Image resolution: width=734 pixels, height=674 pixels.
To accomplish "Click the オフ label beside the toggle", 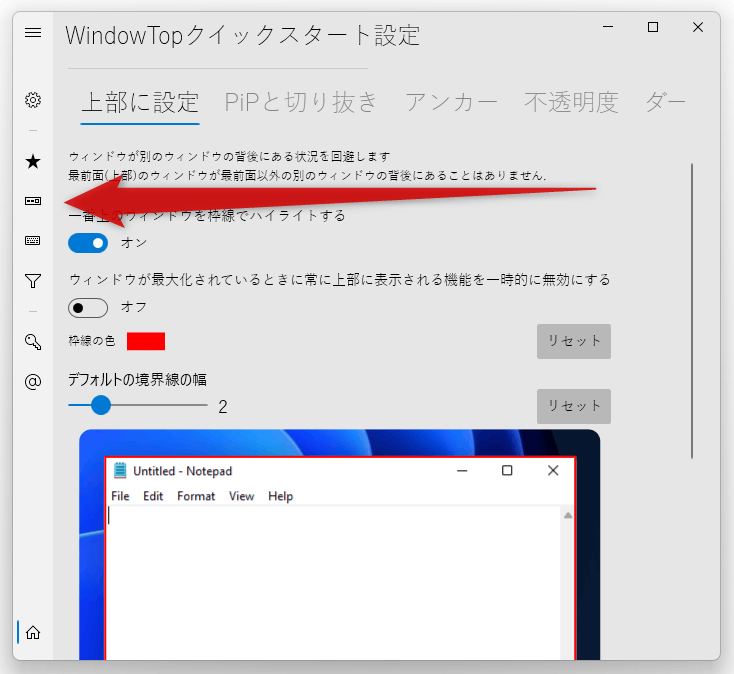I will tap(134, 308).
